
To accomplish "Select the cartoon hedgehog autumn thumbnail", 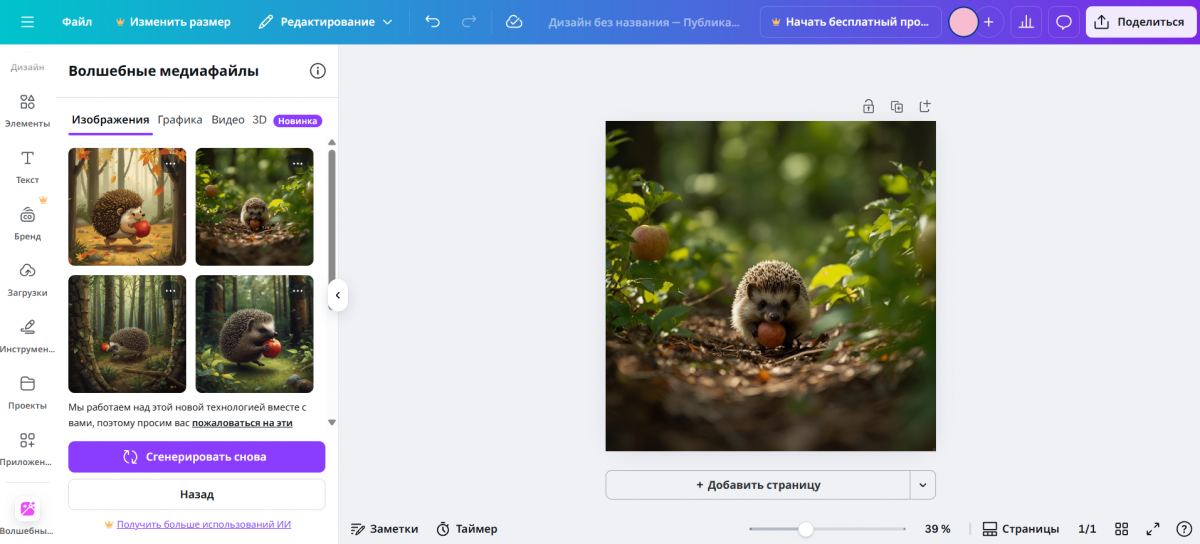I will (127, 207).
